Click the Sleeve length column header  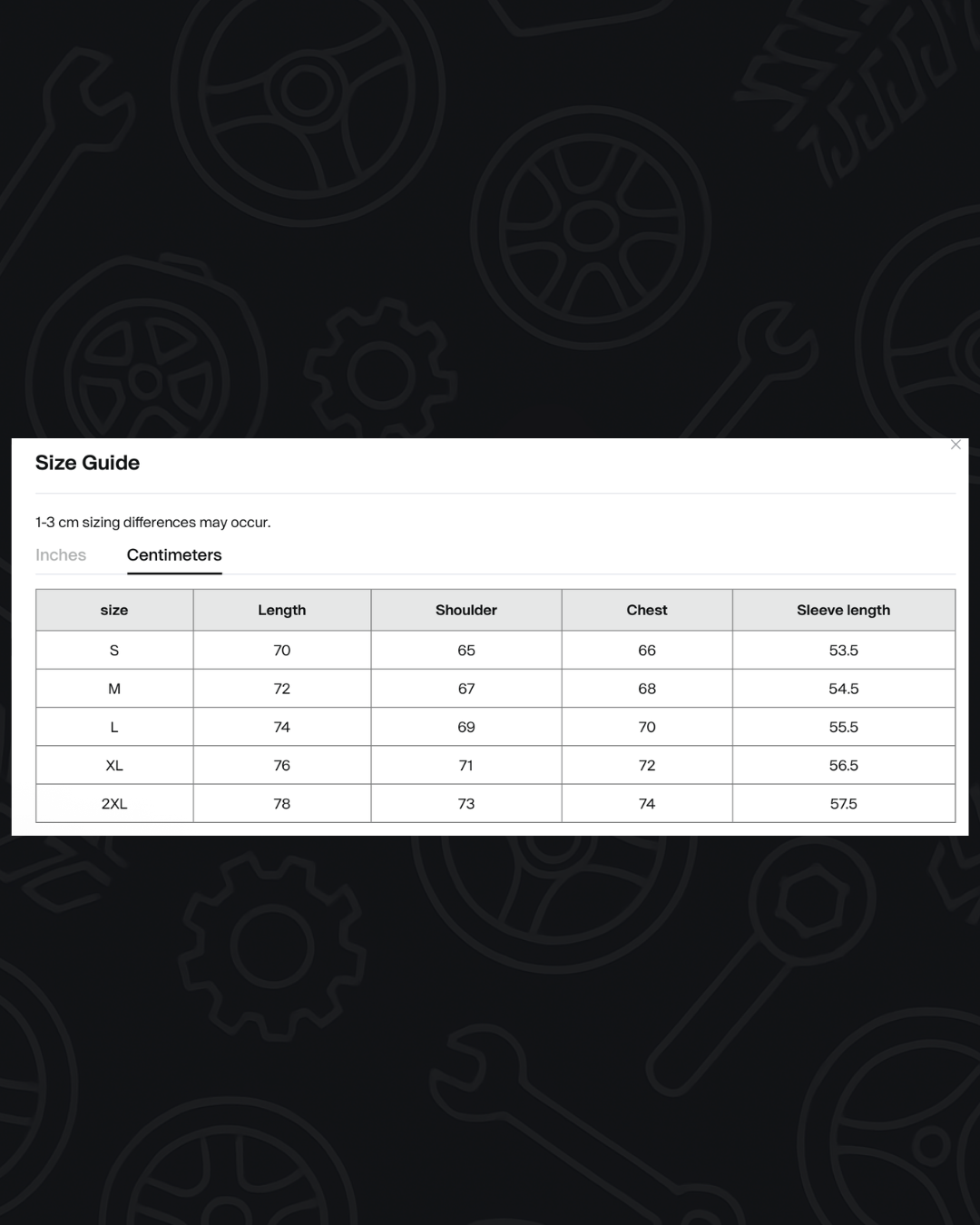click(x=844, y=610)
